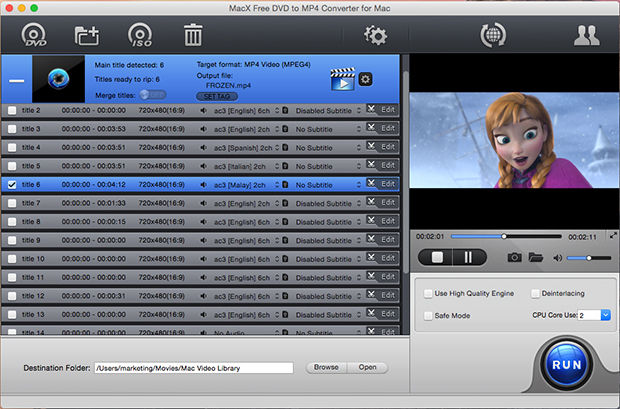Check the title 3 checkbox
The width and height of the screenshot is (620, 409).
[12, 129]
